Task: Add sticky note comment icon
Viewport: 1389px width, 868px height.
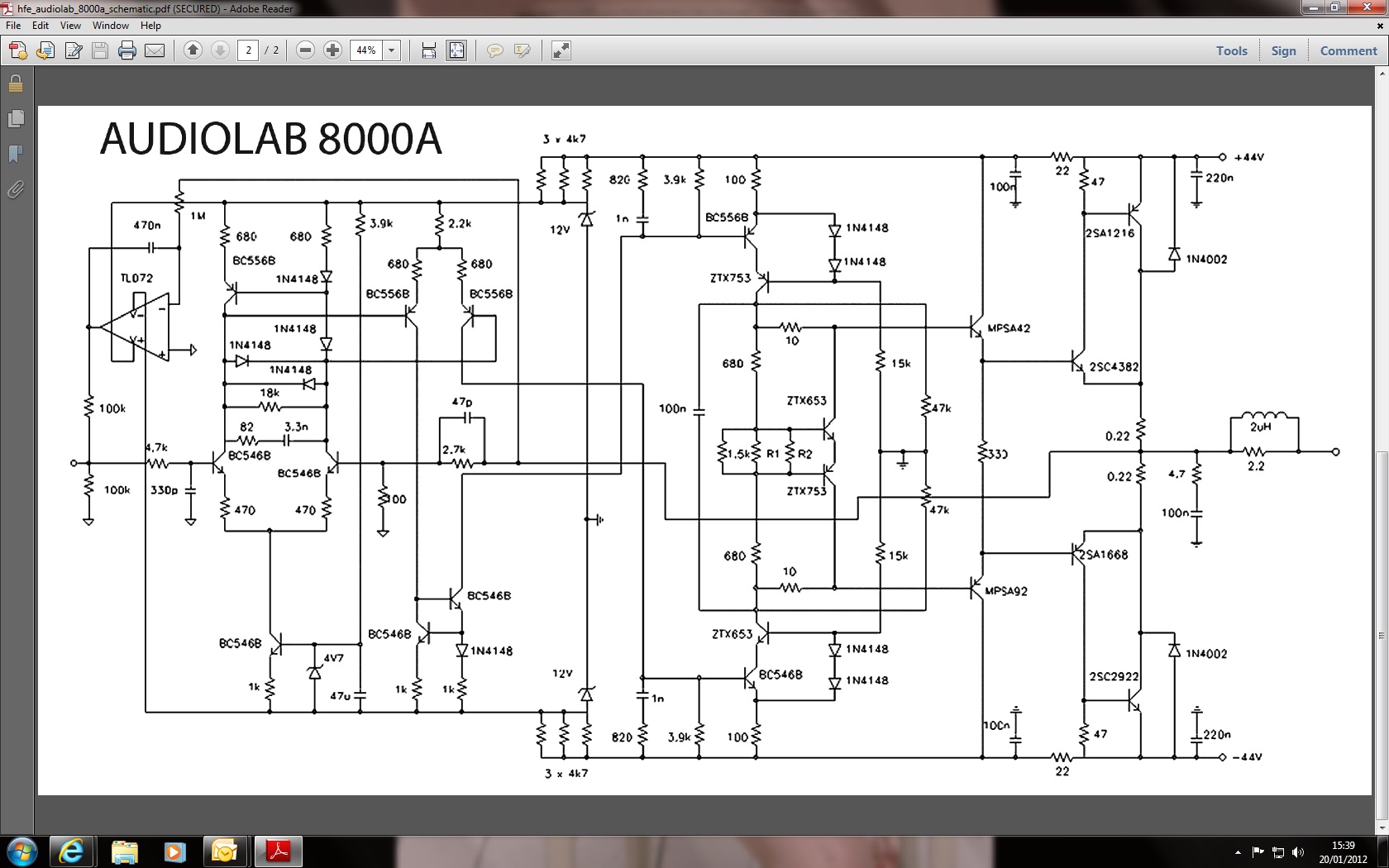Action: point(495,50)
